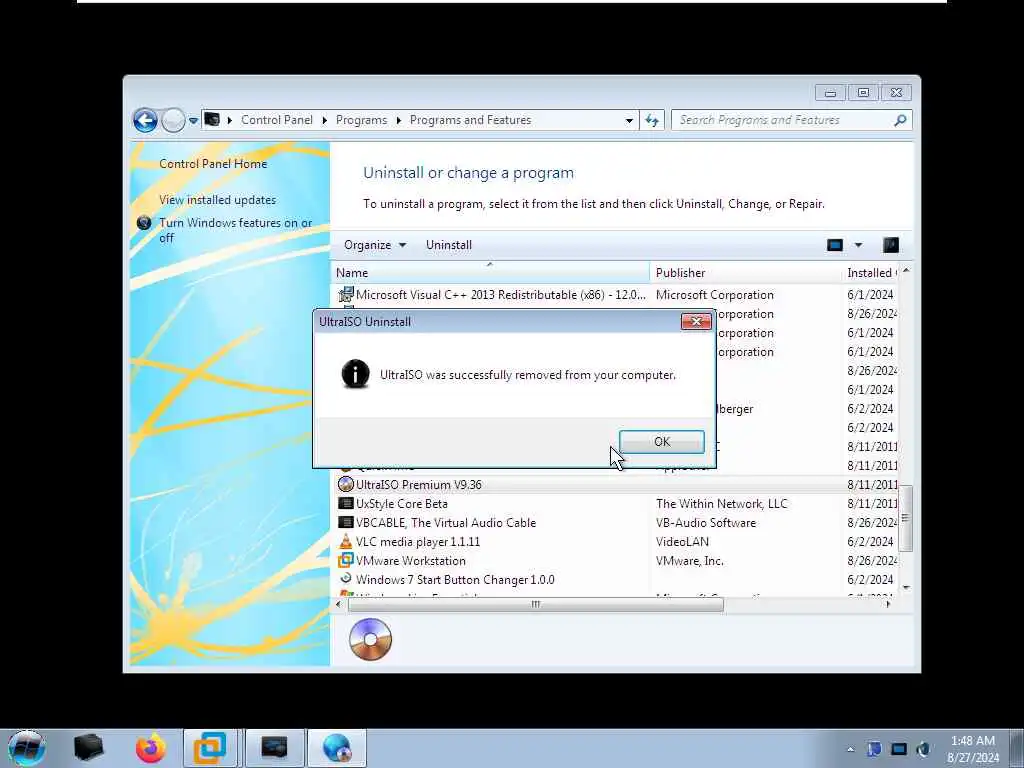
Task: Click OK in the UltraISO Uninstall dialog
Action: click(x=662, y=442)
